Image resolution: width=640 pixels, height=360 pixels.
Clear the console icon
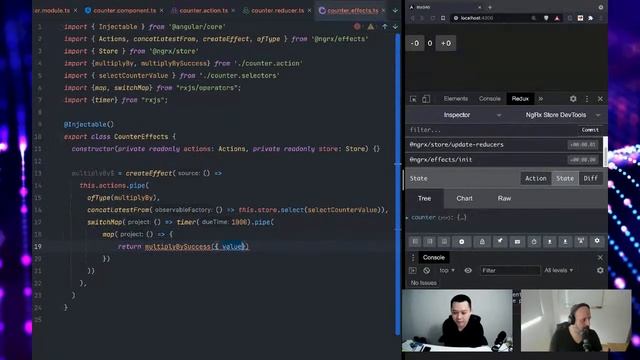pyautogui.click(x=427, y=271)
